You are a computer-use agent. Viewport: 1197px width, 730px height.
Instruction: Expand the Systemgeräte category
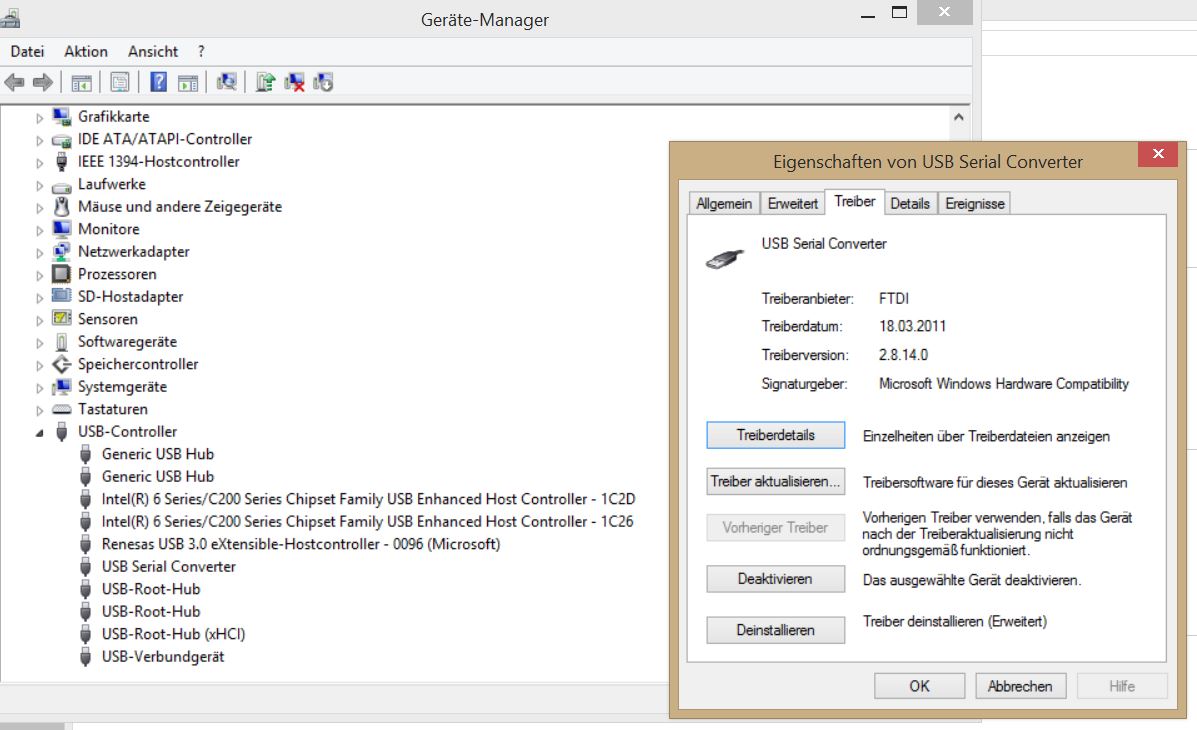(40, 388)
